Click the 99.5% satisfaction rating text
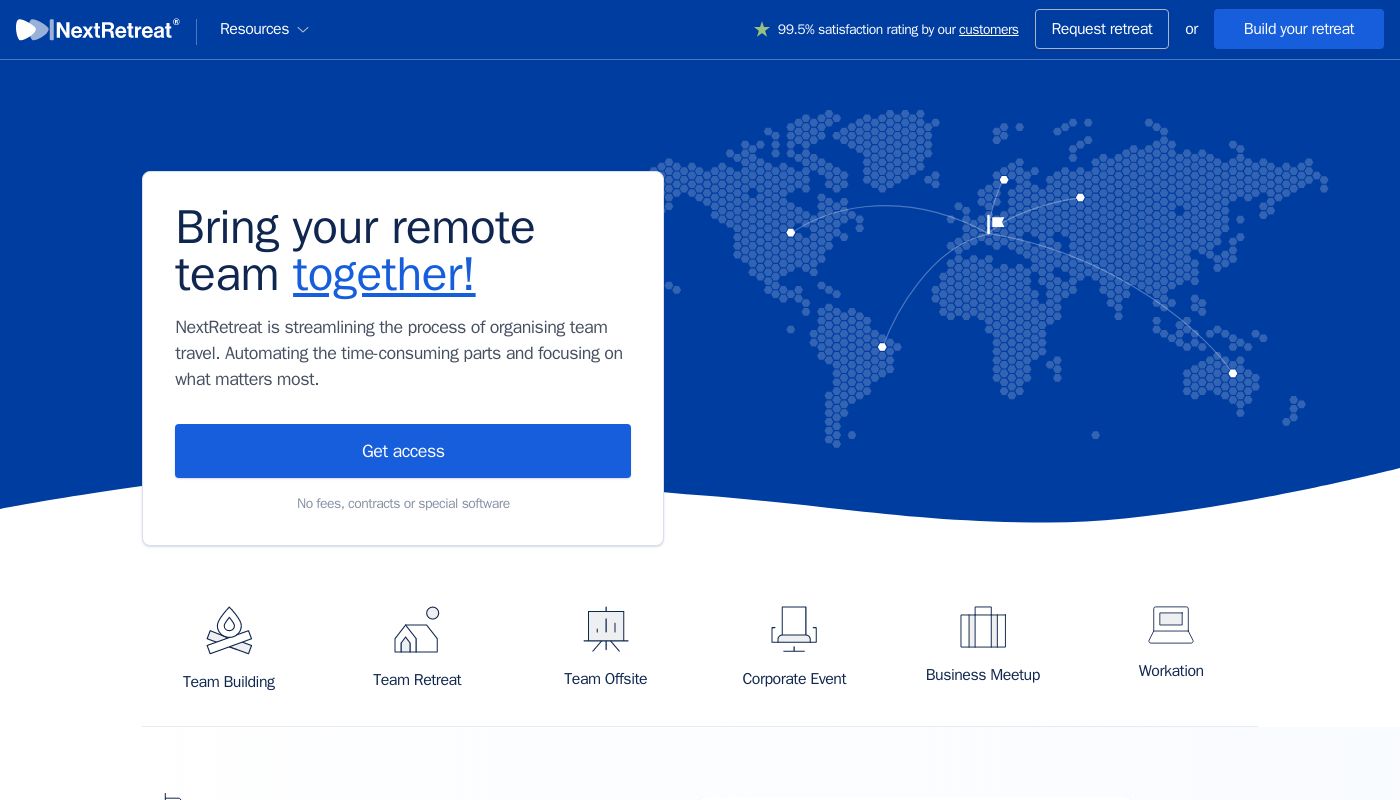The height and width of the screenshot is (800, 1400). [x=898, y=30]
